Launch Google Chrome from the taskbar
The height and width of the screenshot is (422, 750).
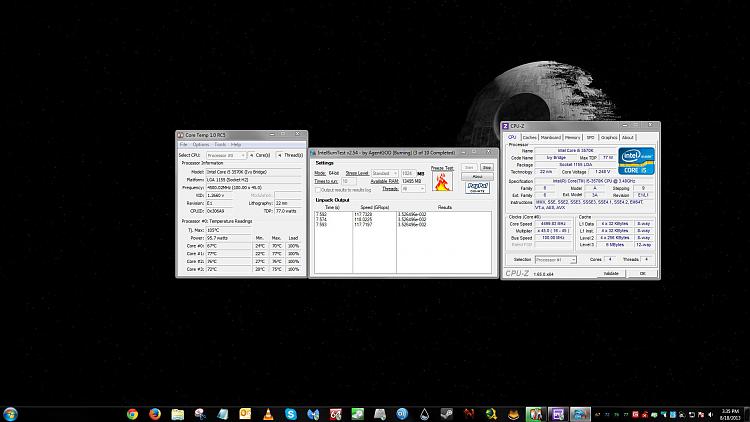132,414
